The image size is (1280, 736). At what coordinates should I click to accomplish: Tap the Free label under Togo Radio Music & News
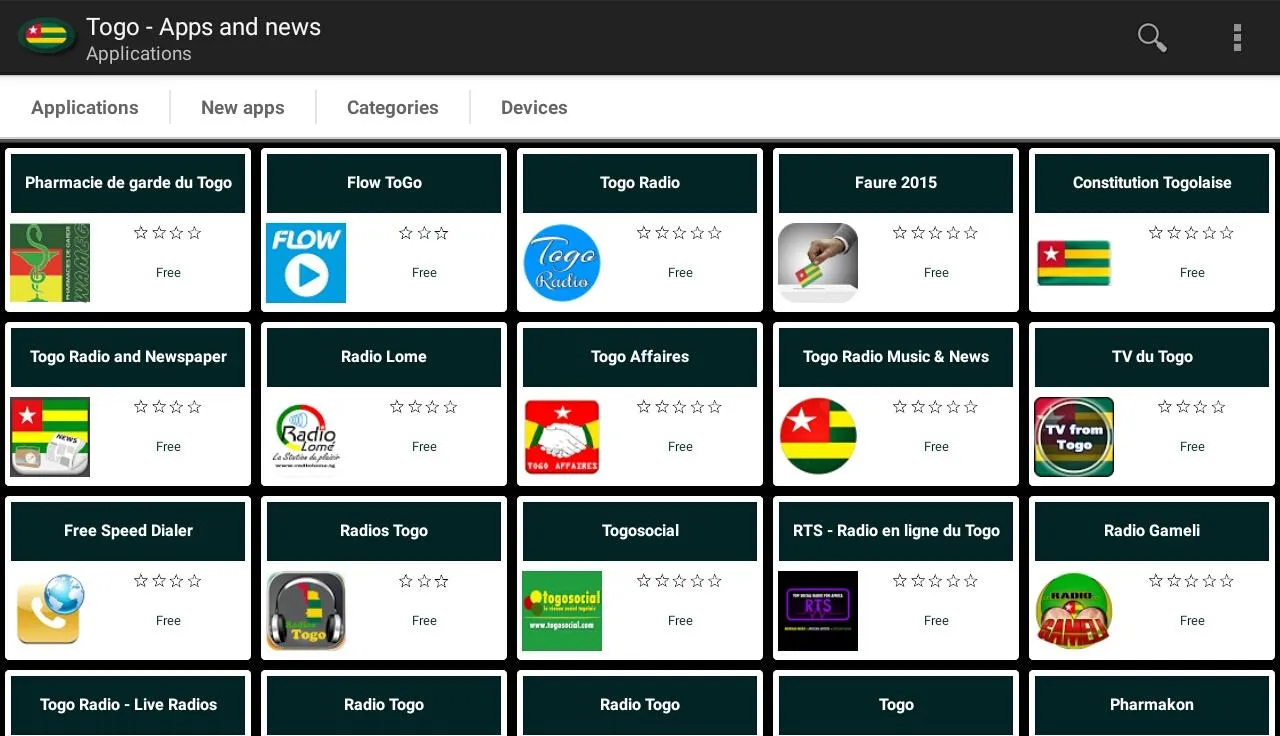(x=936, y=447)
